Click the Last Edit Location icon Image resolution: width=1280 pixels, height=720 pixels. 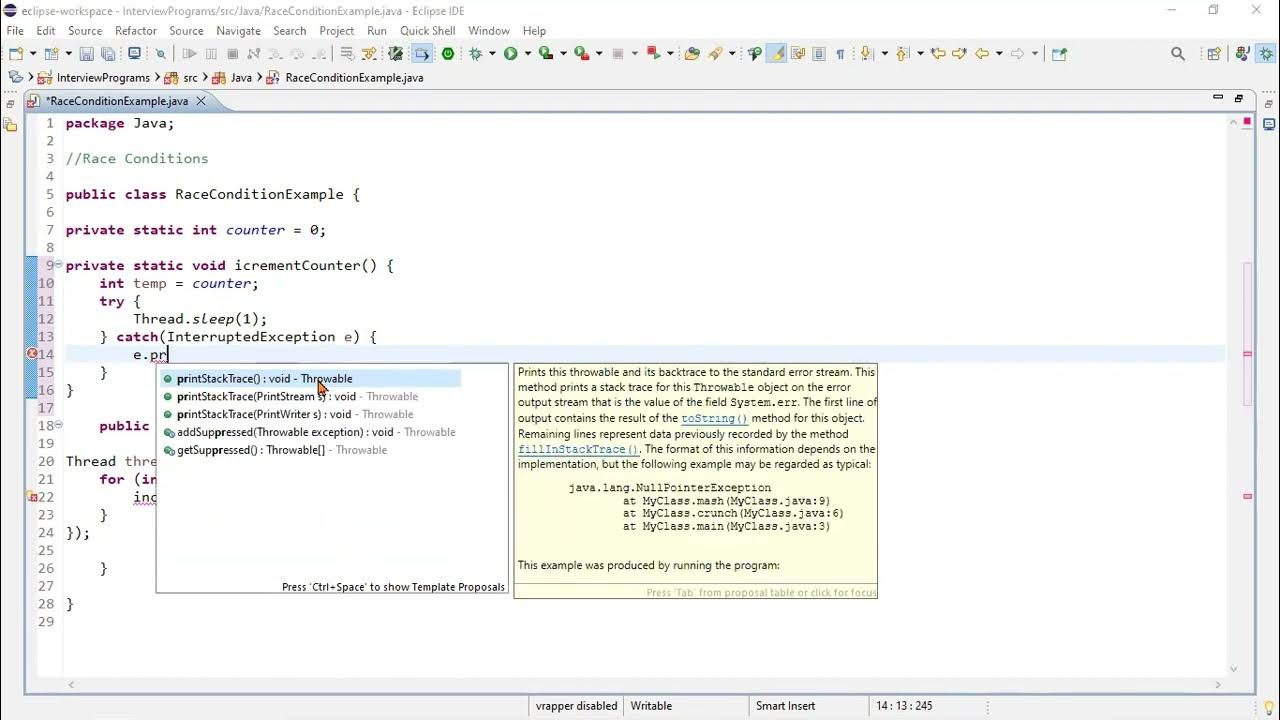tap(938, 54)
